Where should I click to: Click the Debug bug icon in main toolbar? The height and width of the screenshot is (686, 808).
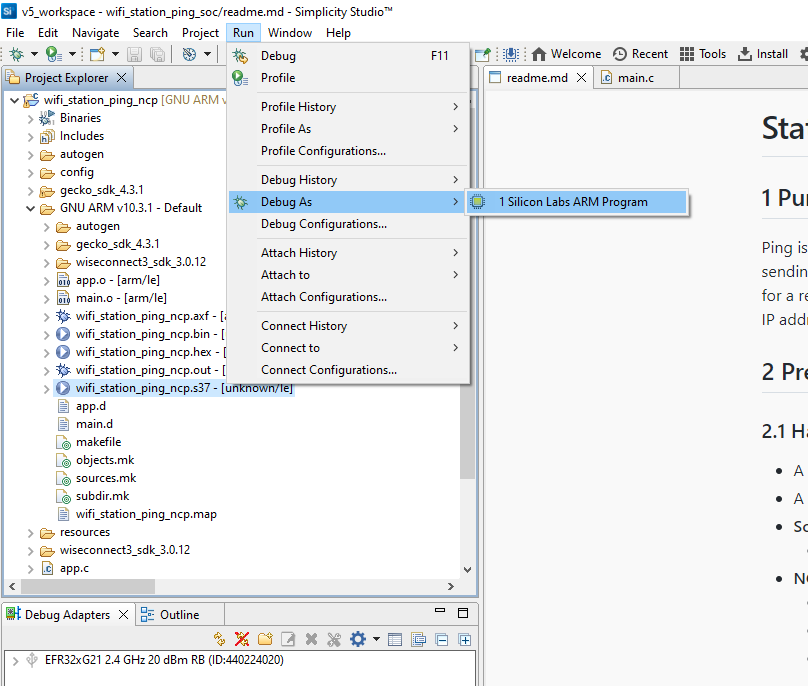[x=16, y=54]
